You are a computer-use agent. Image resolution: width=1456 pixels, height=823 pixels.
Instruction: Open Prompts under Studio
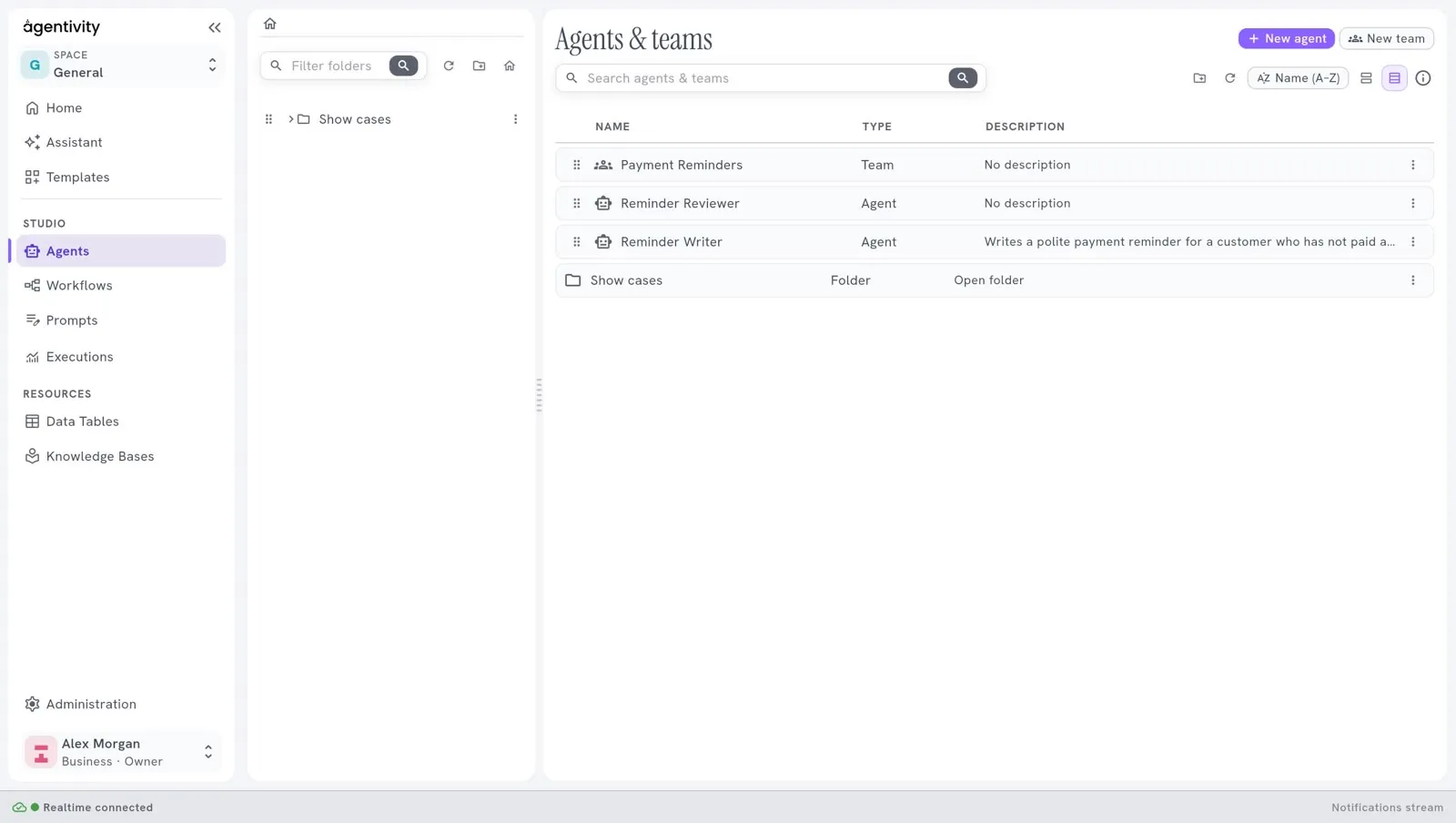tap(121, 320)
